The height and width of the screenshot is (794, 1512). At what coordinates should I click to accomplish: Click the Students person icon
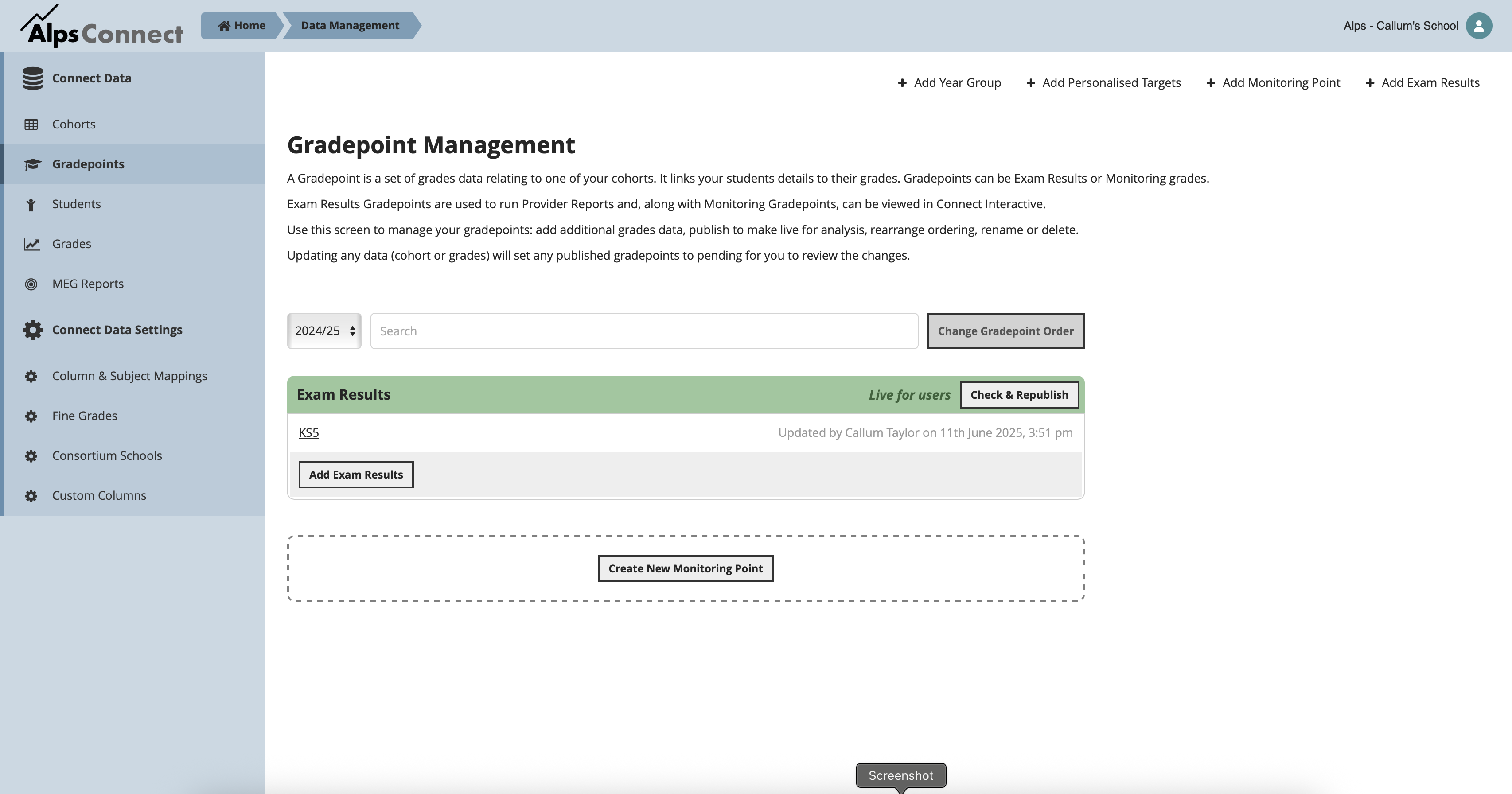pyautogui.click(x=31, y=204)
